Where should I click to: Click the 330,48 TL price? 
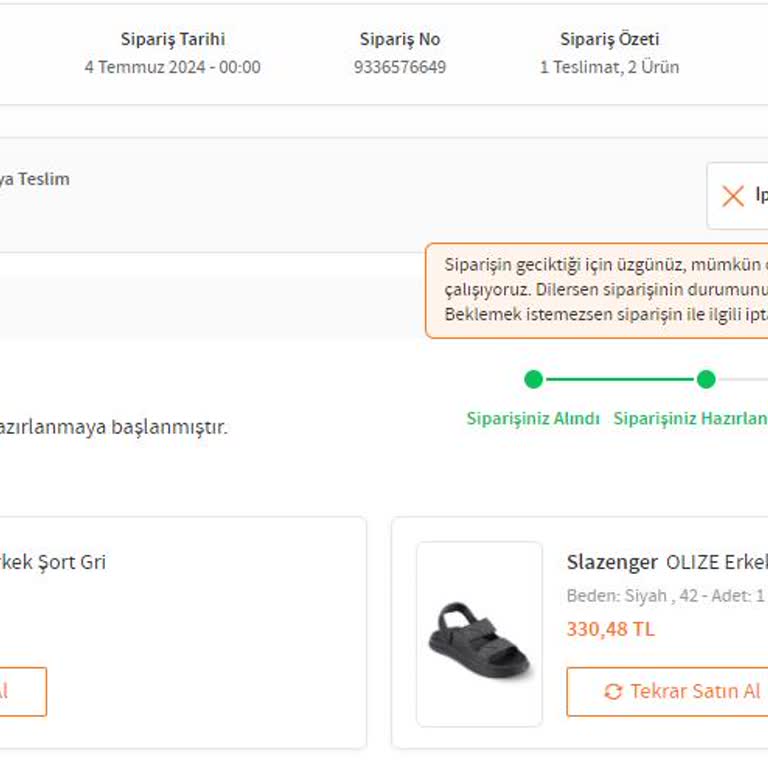point(610,629)
